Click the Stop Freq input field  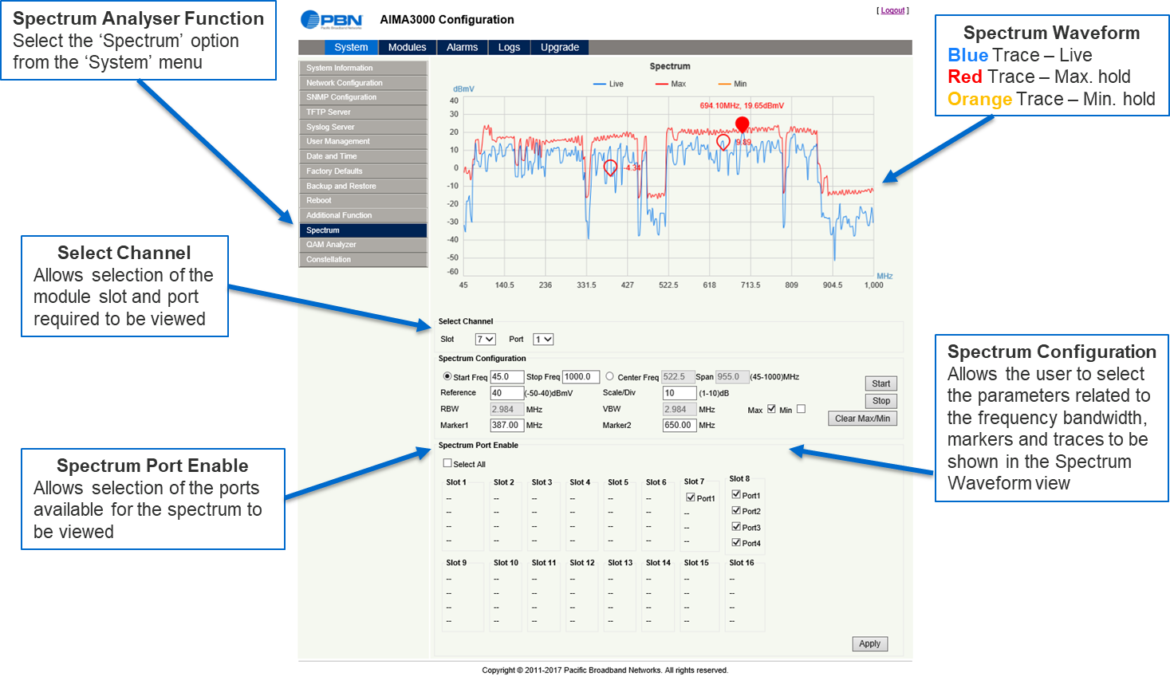[581, 377]
